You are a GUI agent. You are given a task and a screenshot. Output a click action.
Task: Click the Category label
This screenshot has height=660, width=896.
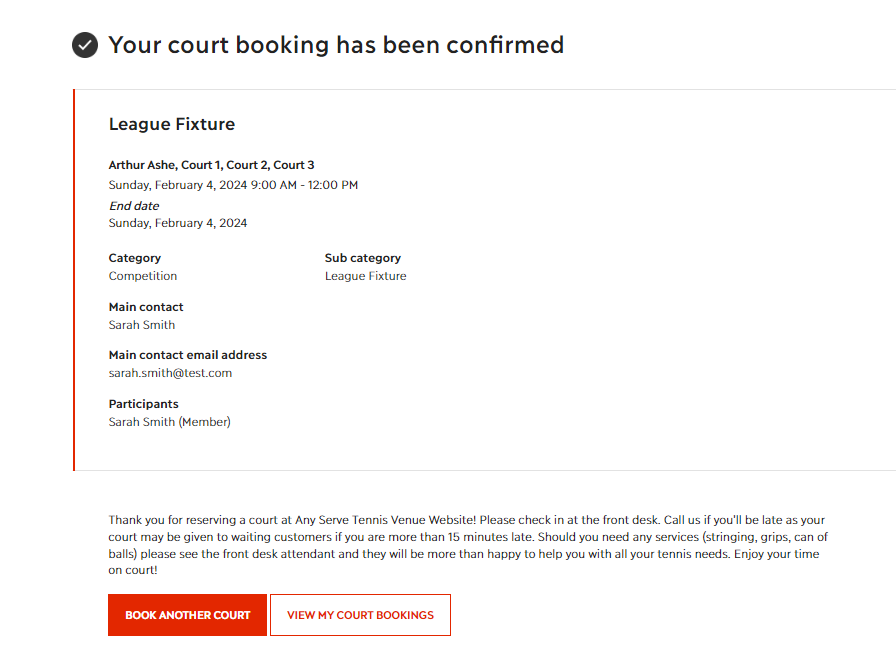(x=135, y=258)
